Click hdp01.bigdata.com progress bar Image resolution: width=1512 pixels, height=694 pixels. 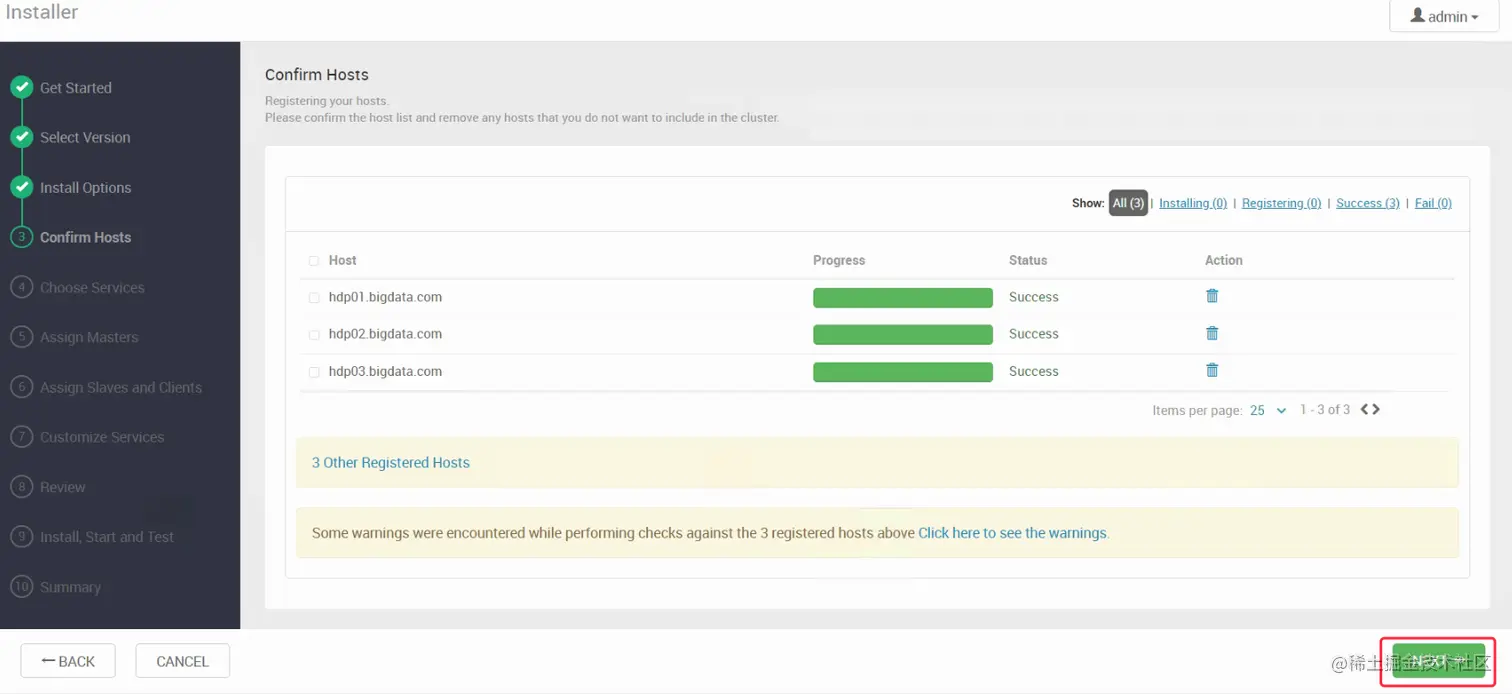click(903, 298)
